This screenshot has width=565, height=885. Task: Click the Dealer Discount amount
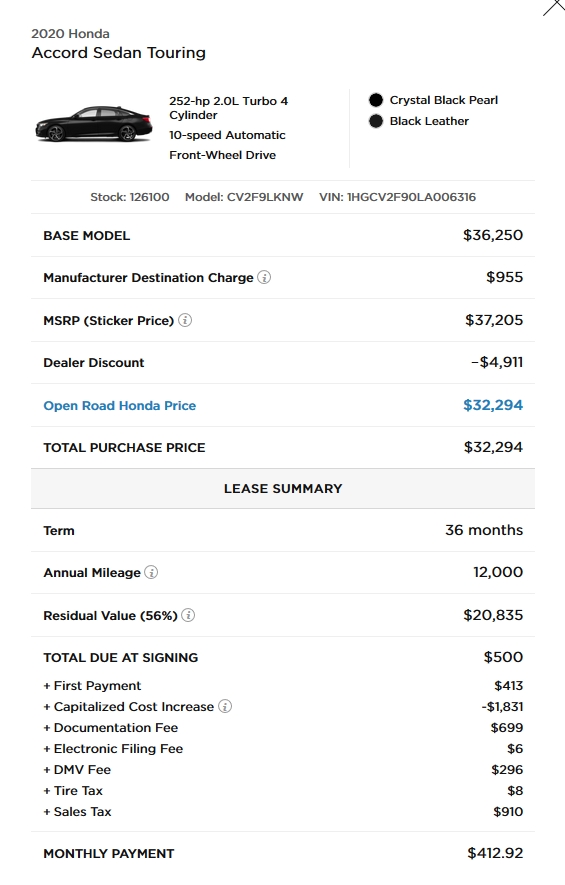[497, 362]
